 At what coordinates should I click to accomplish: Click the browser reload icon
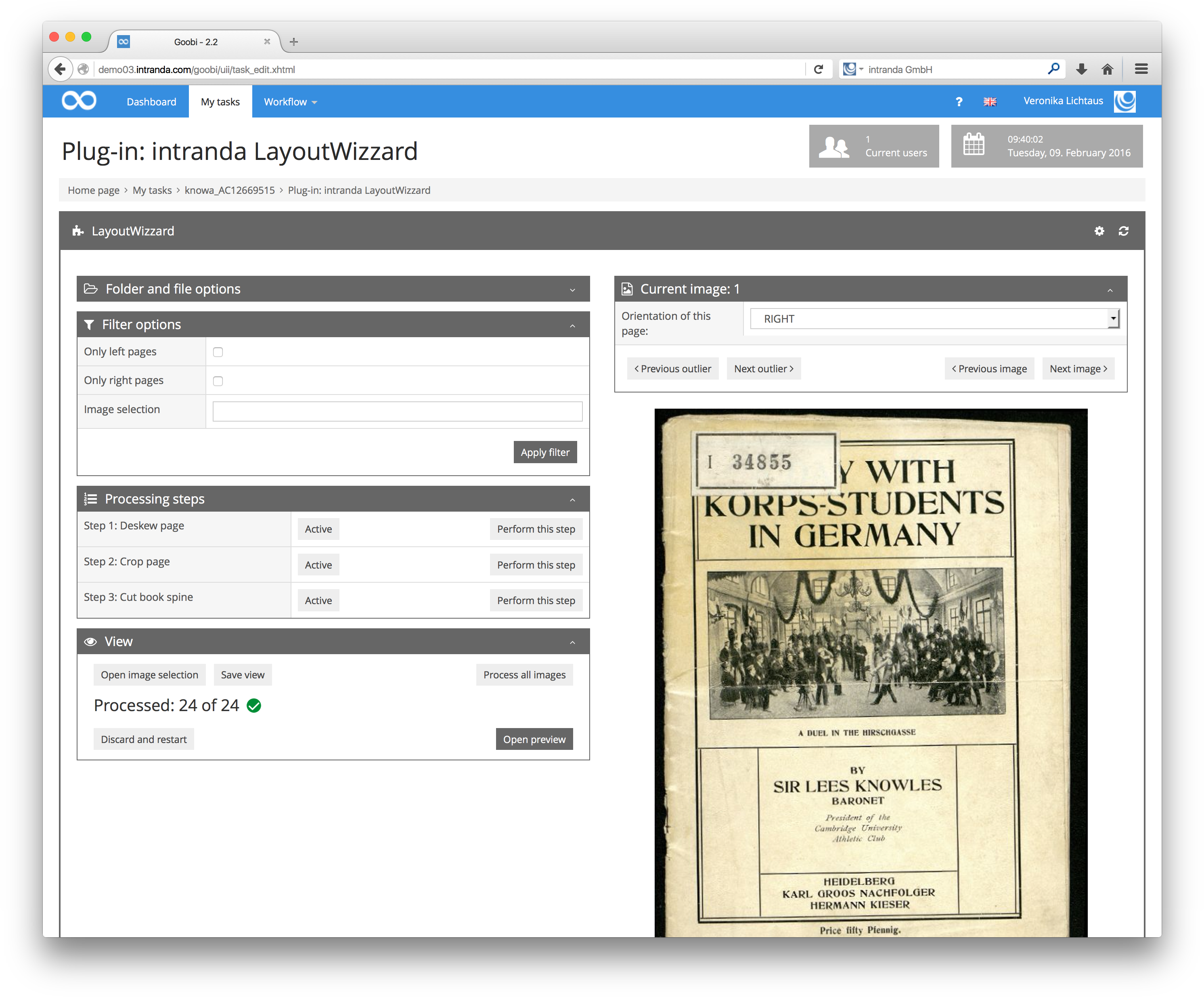819,69
